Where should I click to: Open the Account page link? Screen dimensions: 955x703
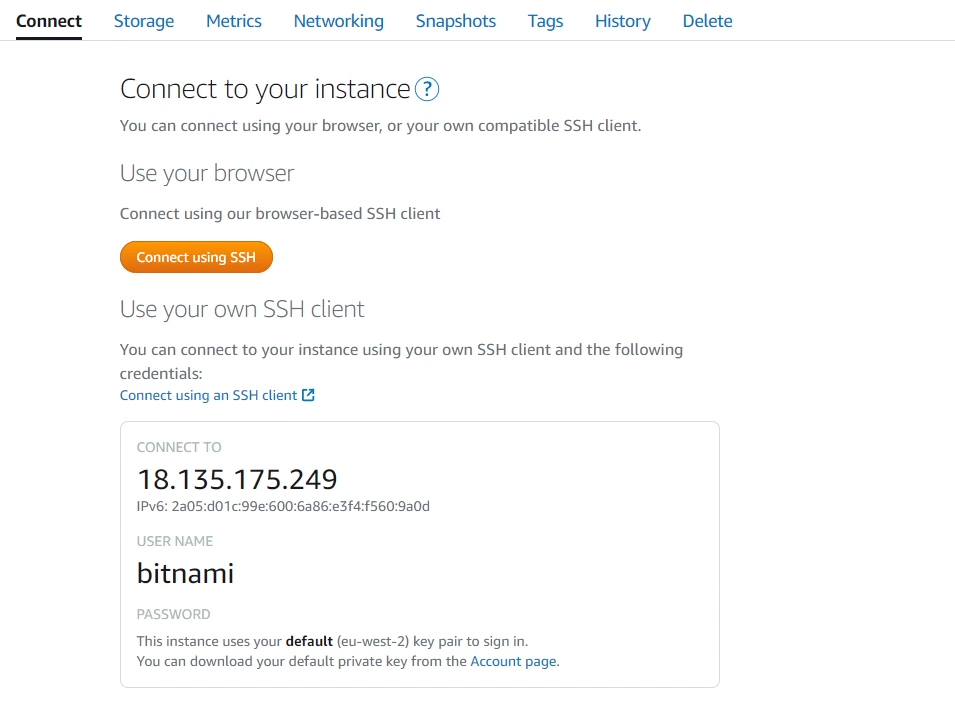[x=514, y=662]
